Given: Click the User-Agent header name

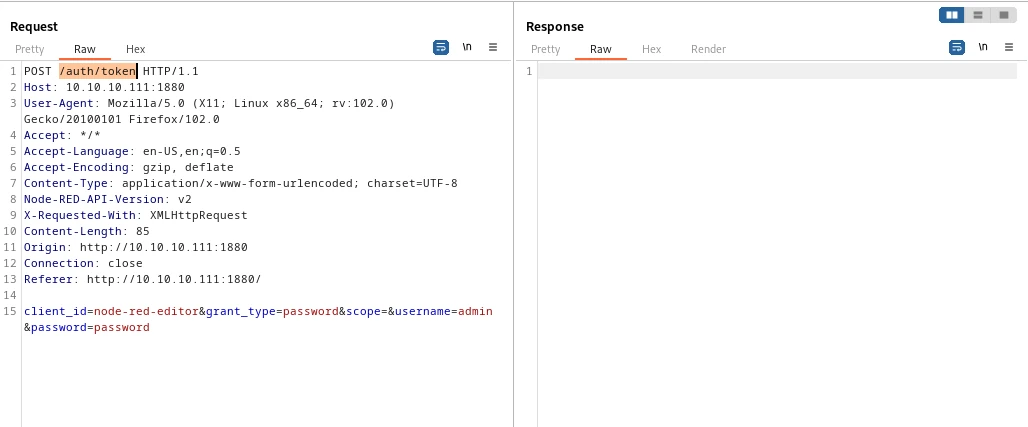Looking at the screenshot, I should [59, 103].
